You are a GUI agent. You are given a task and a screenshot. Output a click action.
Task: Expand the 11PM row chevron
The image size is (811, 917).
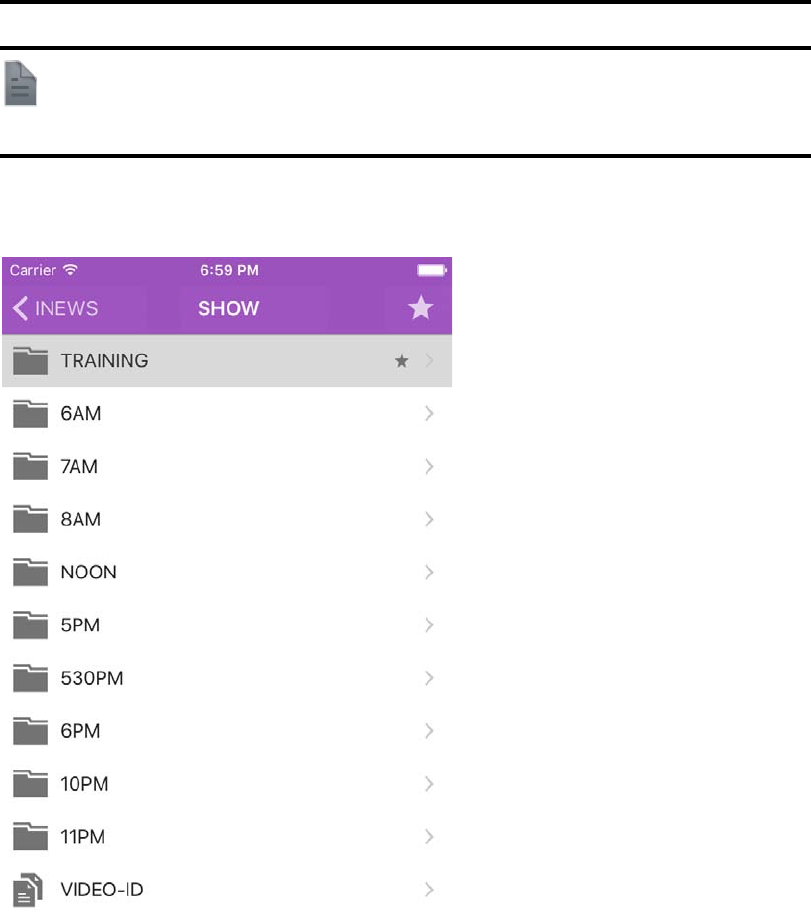pos(430,836)
